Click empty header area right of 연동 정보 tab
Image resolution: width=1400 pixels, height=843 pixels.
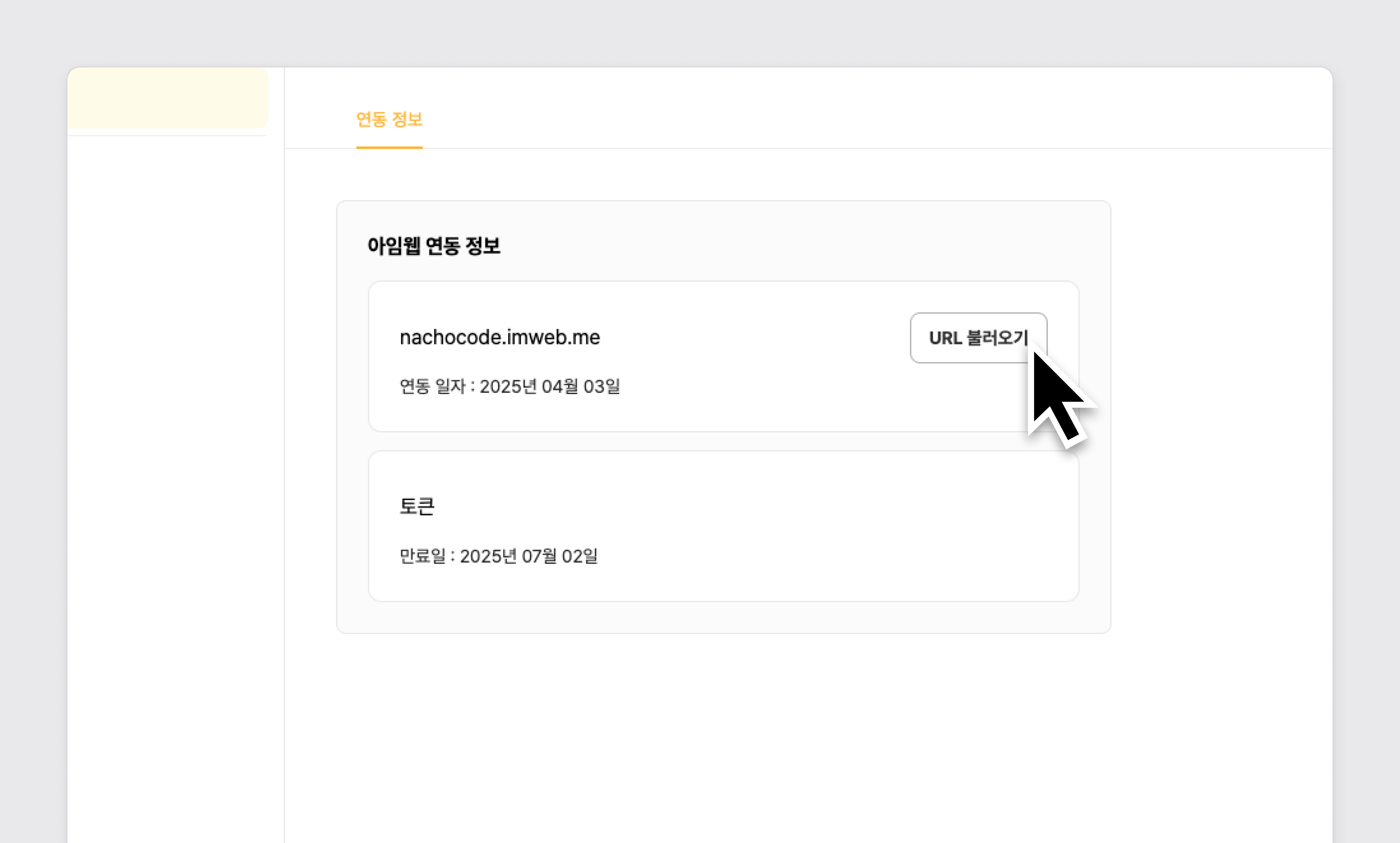coord(852,114)
